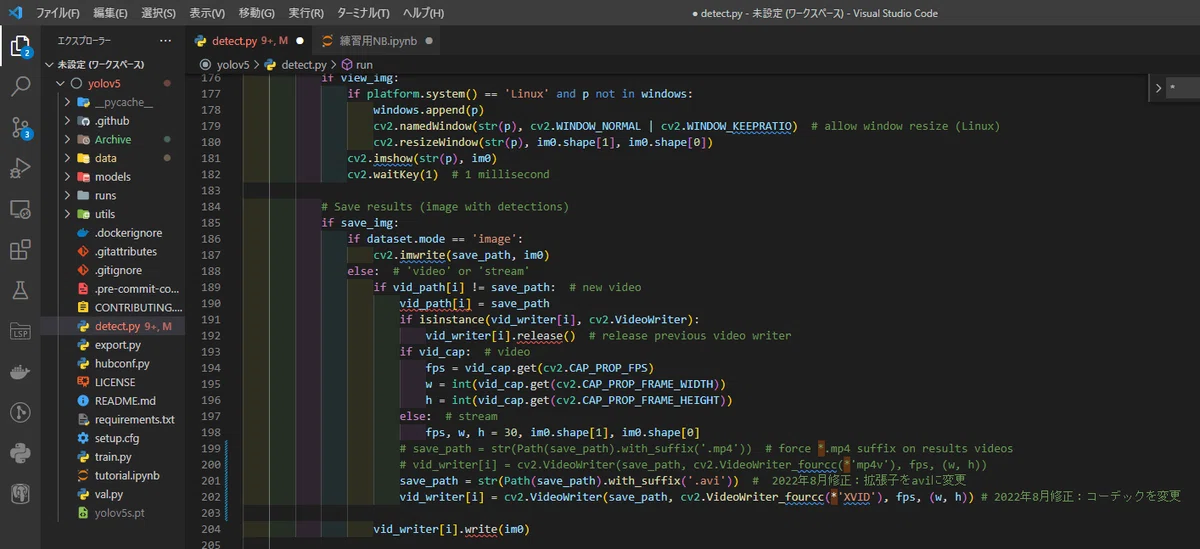
Task: Click unsaved dot on 練習用NB.ipynb tab
Action: 429,41
